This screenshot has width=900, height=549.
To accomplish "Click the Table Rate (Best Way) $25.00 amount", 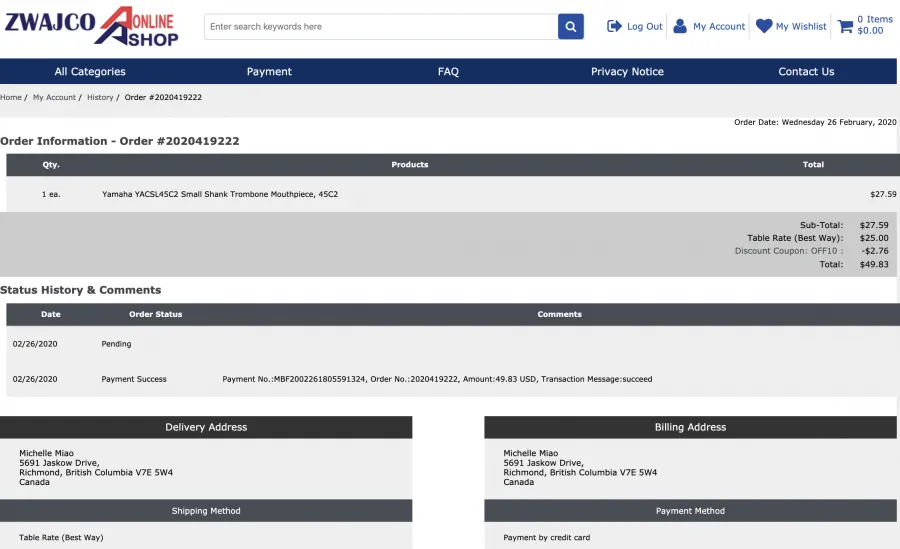I will click(x=874, y=238).
